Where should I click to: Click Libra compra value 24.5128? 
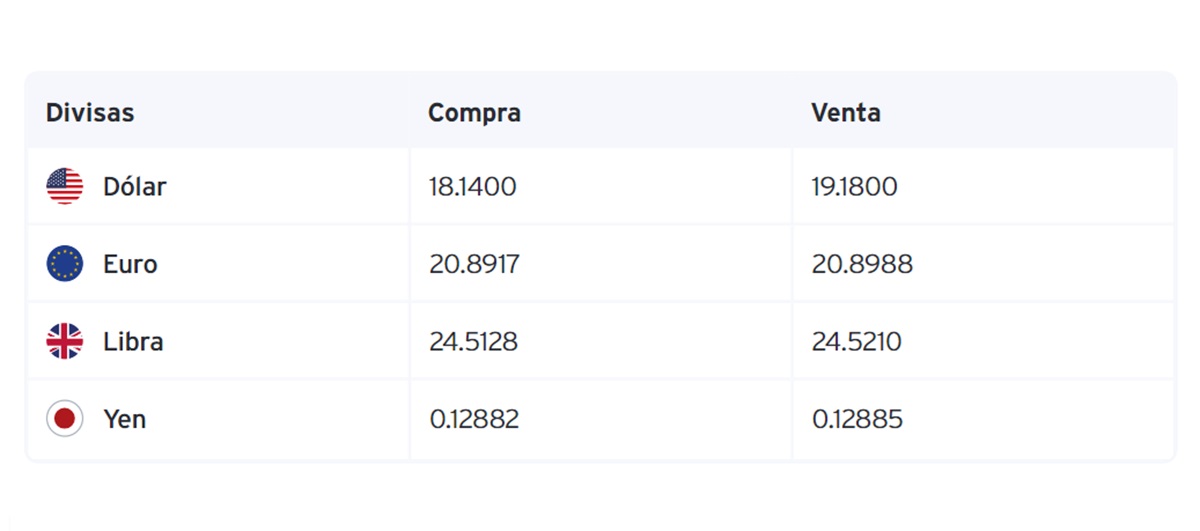pos(474,341)
